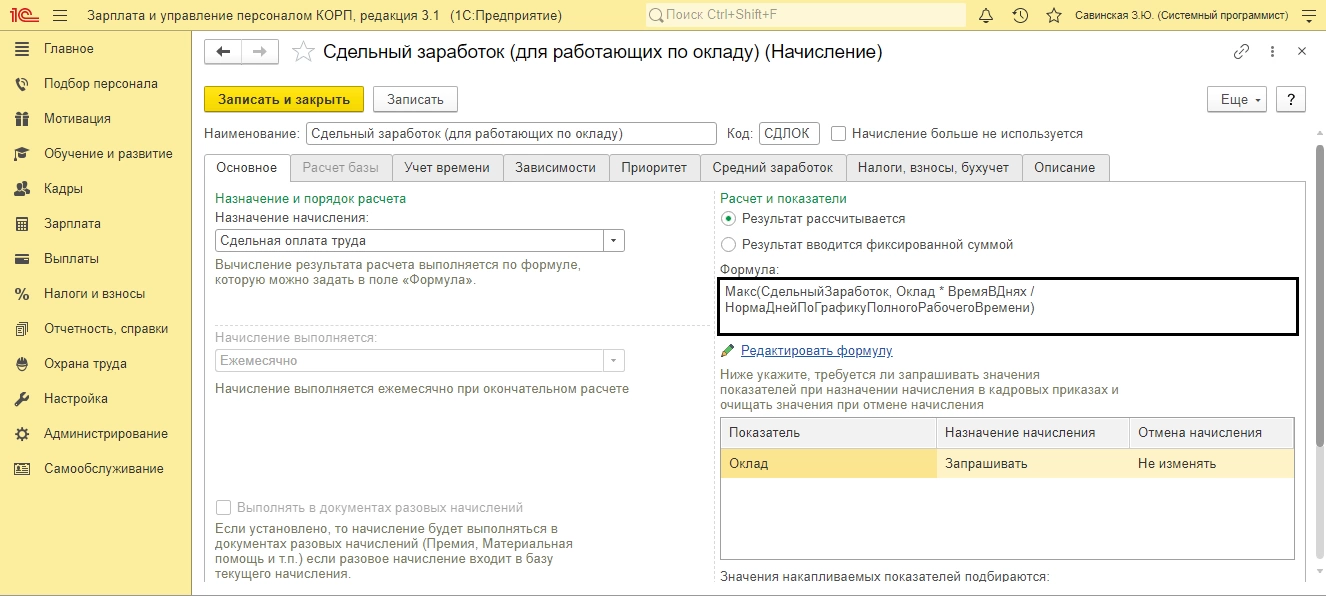Viewport: 1326px width, 596px height.
Task: Click the form's vertical scrollbar
Action: (x=1319, y=300)
